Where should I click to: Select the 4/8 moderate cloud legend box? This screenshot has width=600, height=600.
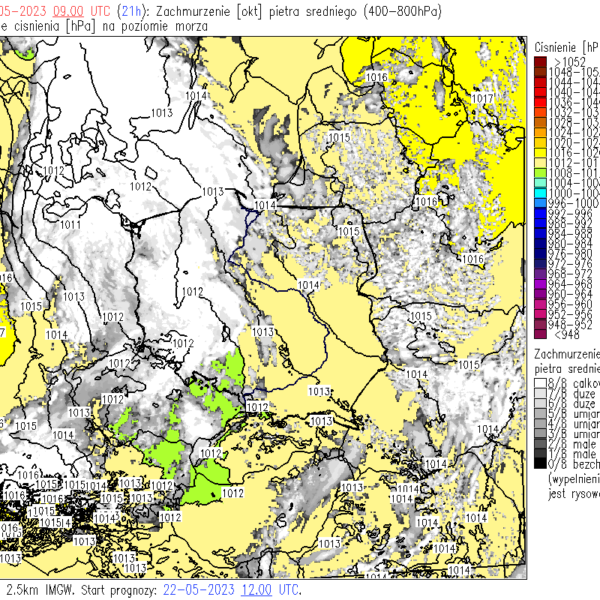[540, 424]
